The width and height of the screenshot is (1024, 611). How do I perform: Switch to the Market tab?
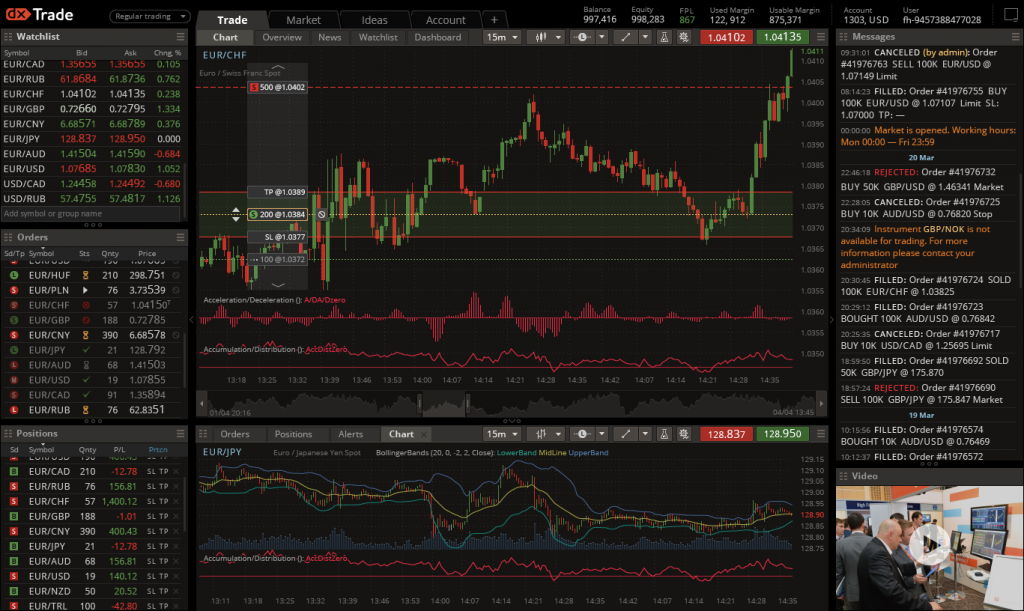click(x=303, y=18)
